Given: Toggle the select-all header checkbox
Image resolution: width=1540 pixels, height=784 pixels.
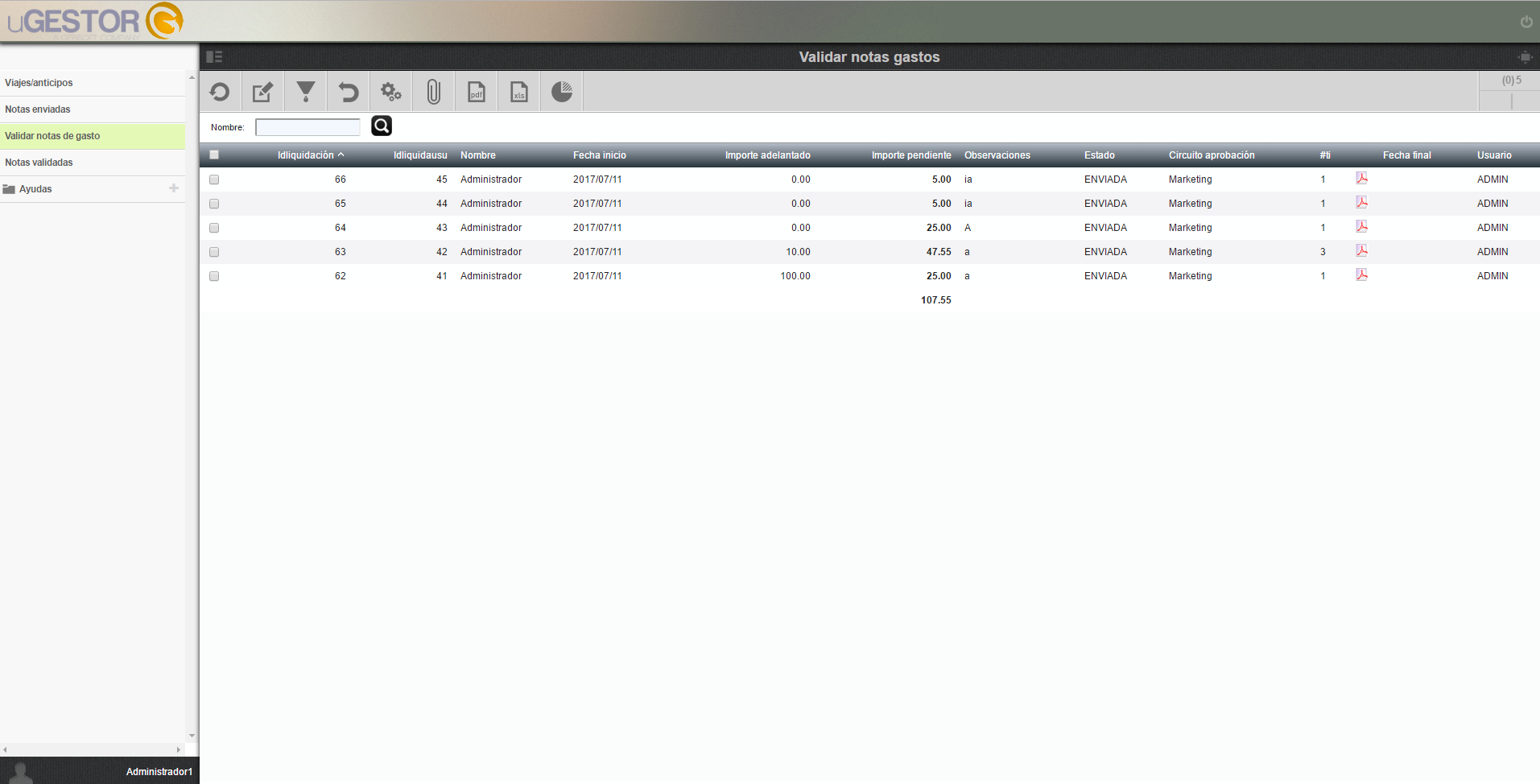Looking at the screenshot, I should (x=214, y=155).
